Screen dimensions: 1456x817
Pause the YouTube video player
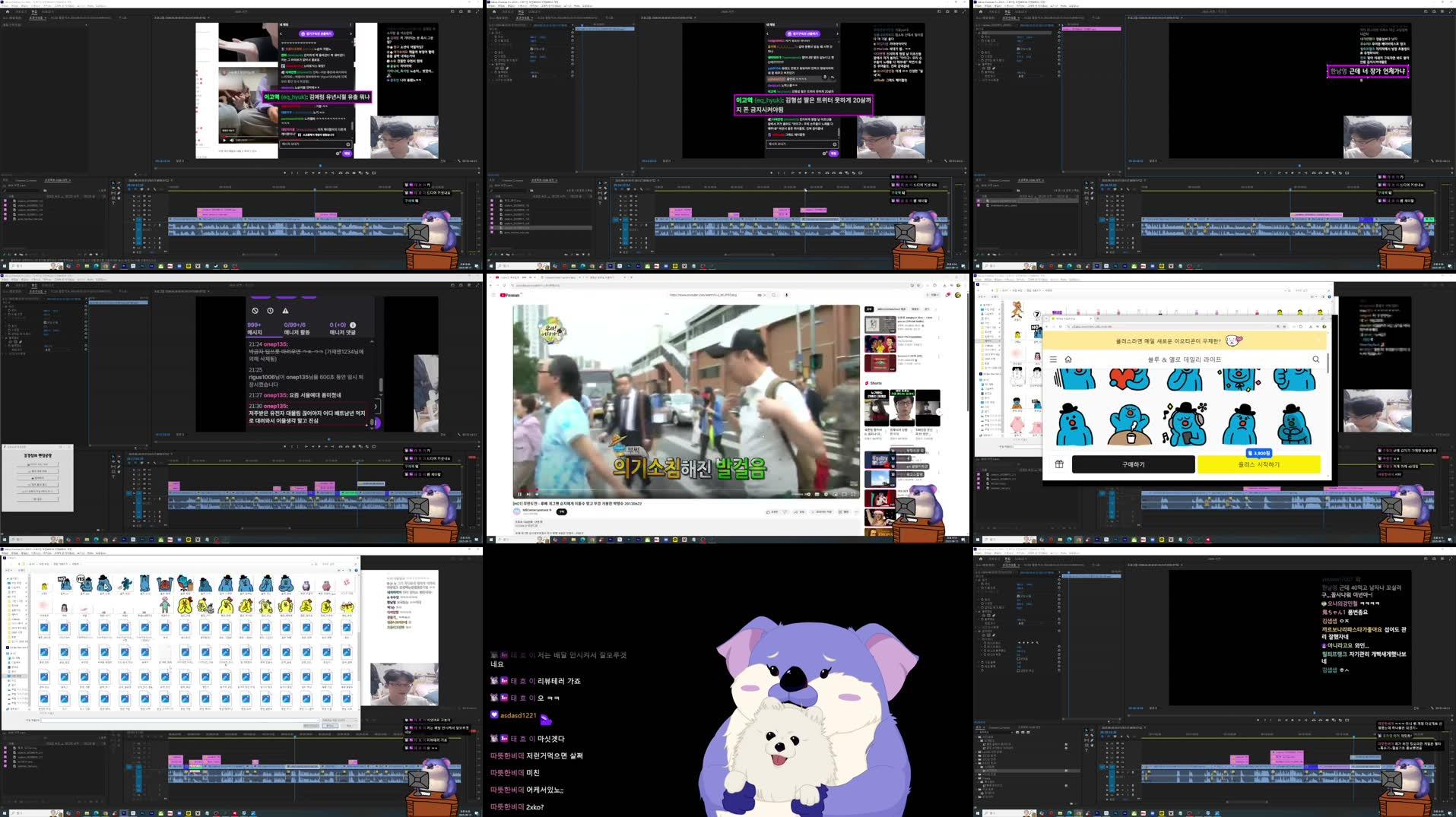(x=520, y=494)
